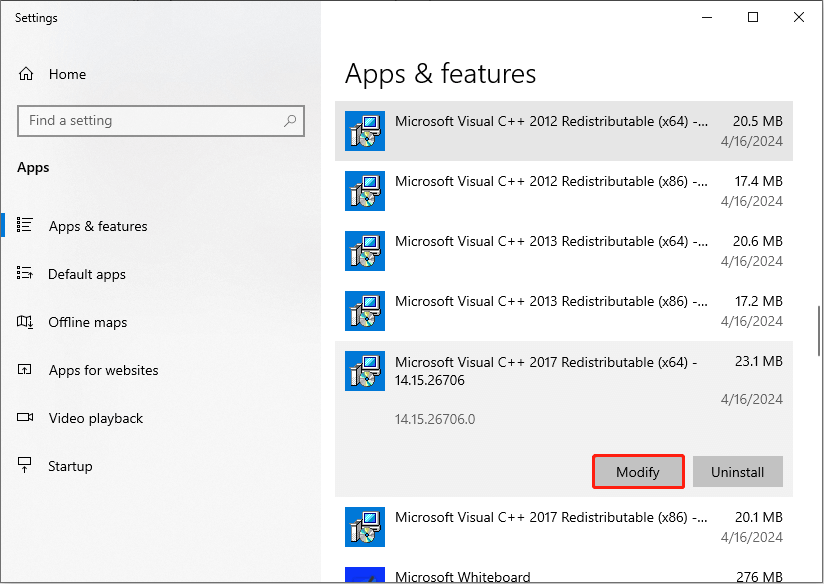Click the 17.4 MB size value
Viewport: 824px width, 584px height.
click(x=759, y=181)
